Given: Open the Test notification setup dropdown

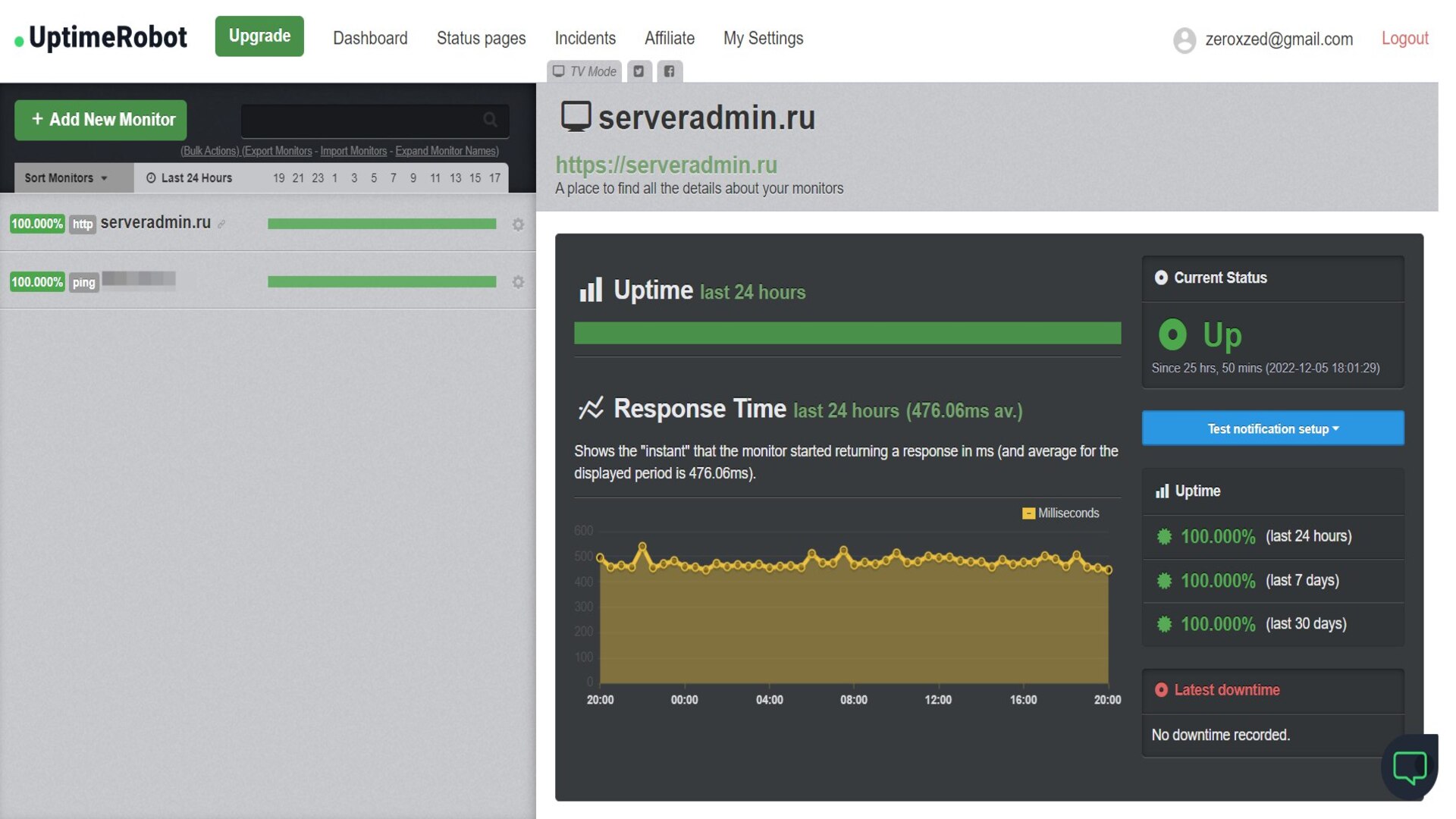Looking at the screenshot, I should pyautogui.click(x=1272, y=428).
